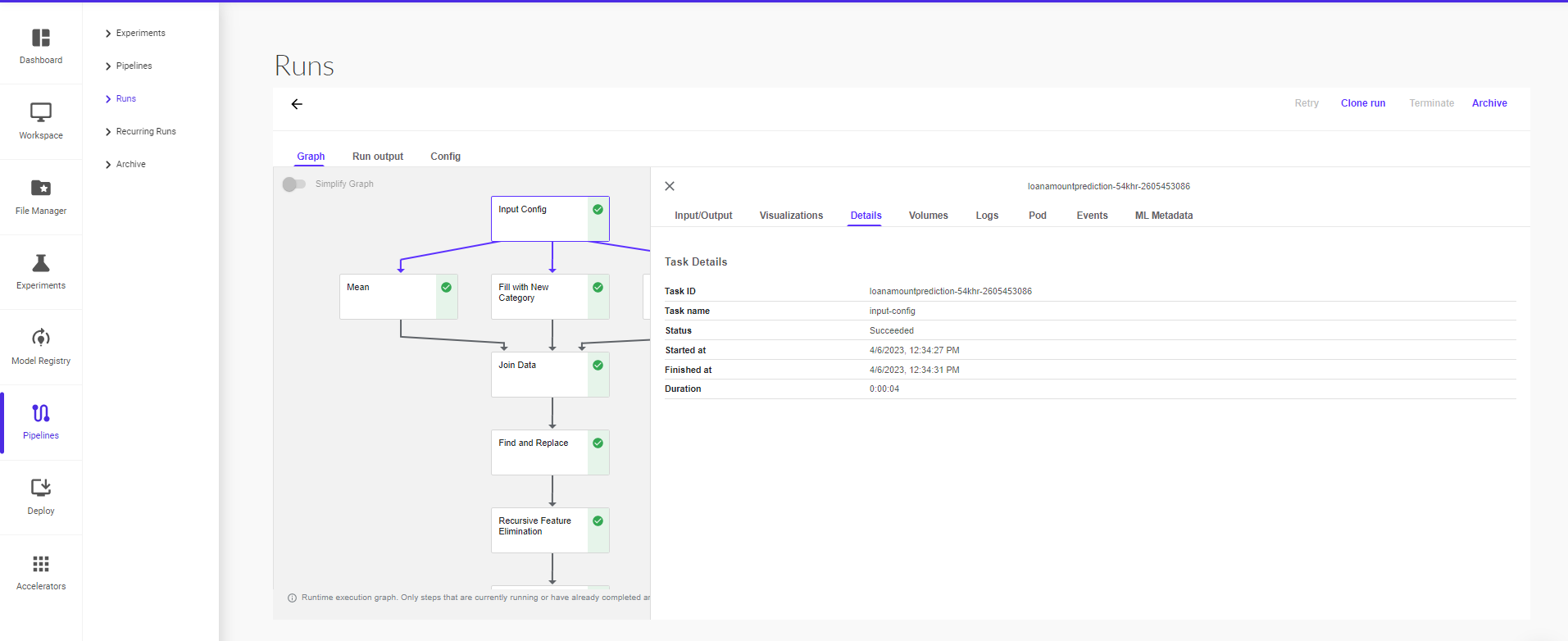Expand the Archive menu chevron
Screen dimensions: 1568x641
[108, 165]
